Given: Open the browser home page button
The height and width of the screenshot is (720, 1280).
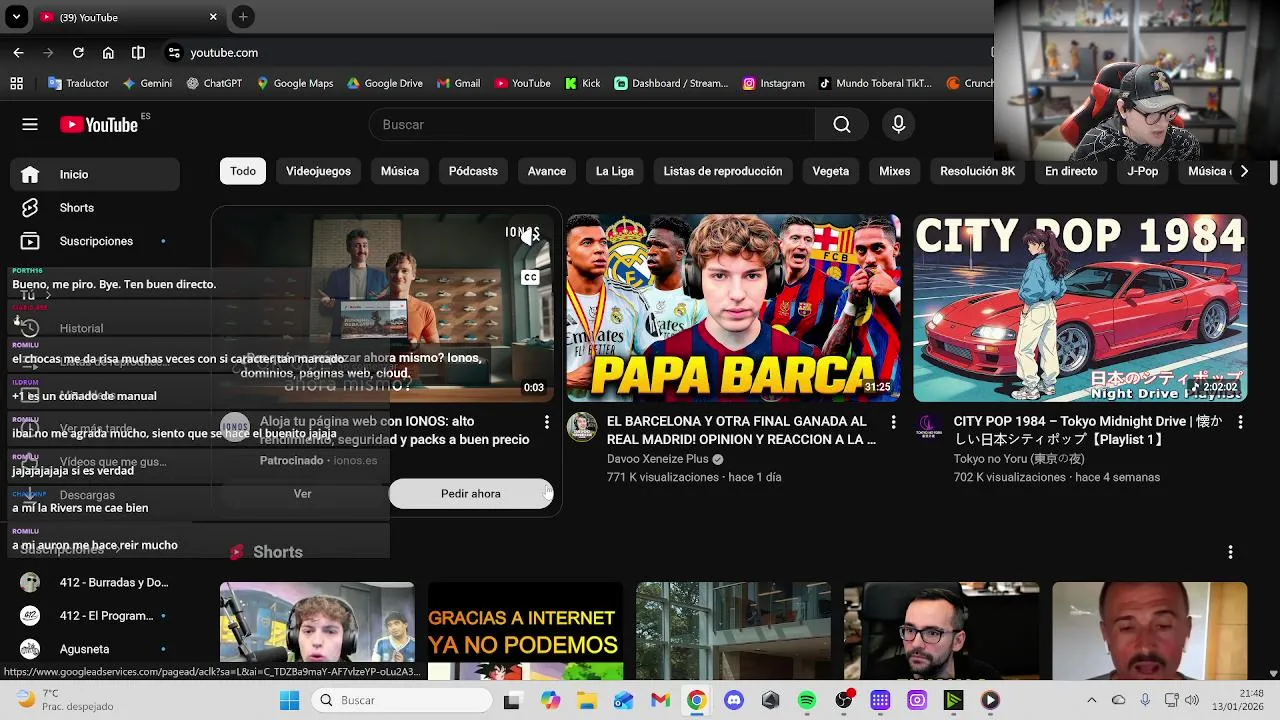Looking at the screenshot, I should pyautogui.click(x=108, y=52).
